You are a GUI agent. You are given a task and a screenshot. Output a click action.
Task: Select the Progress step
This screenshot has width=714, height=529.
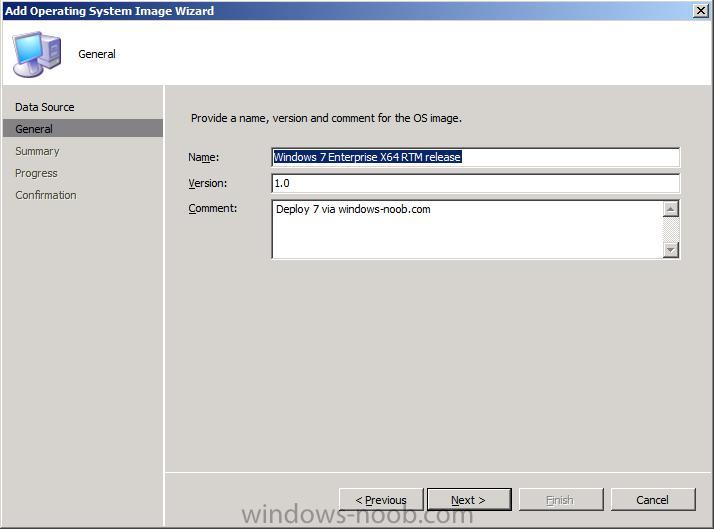(36, 173)
